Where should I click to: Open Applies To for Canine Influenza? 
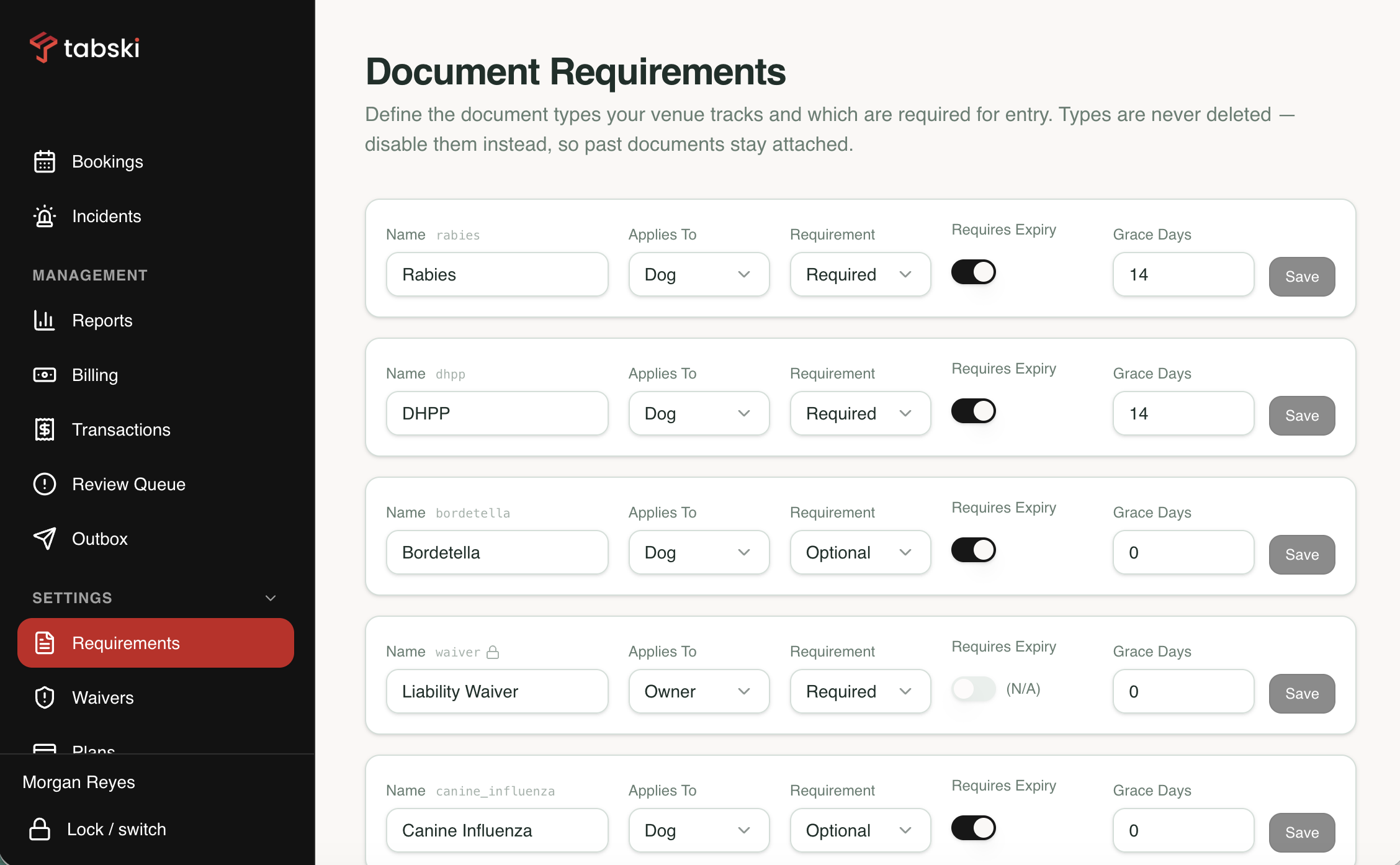pos(699,830)
